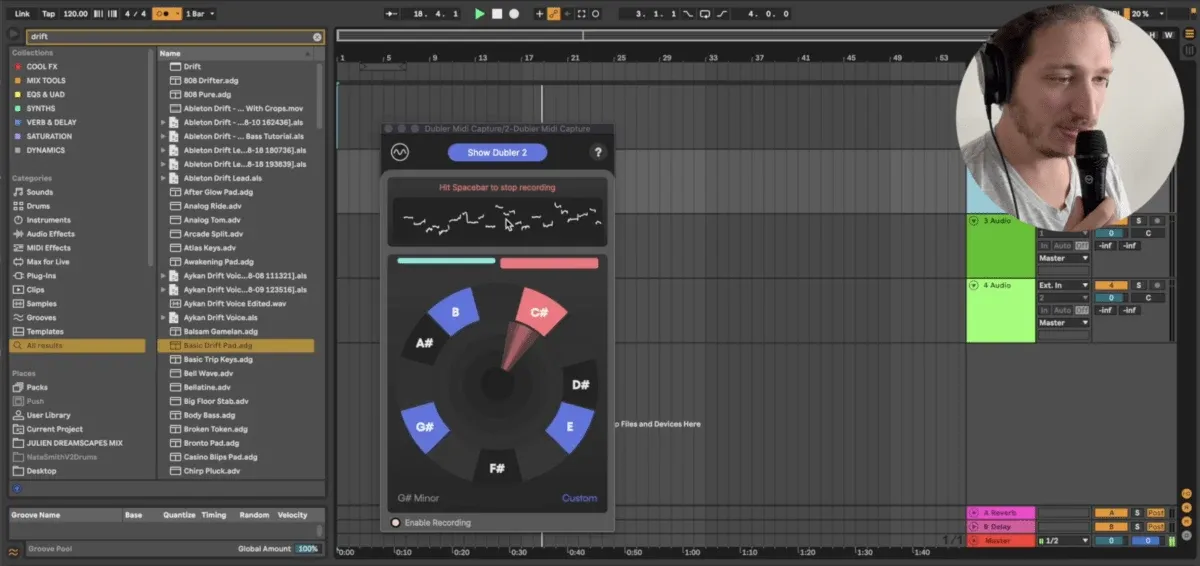The image size is (1200, 566).
Task: Click the Name column header
Action: pyautogui.click(x=236, y=53)
